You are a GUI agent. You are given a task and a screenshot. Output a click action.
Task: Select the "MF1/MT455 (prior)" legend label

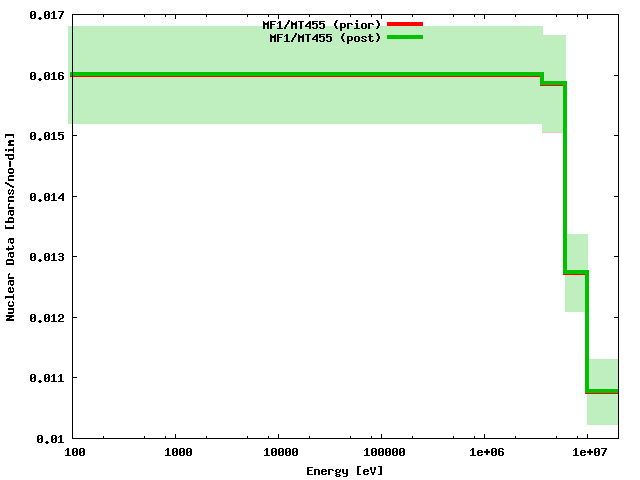pos(315,24)
